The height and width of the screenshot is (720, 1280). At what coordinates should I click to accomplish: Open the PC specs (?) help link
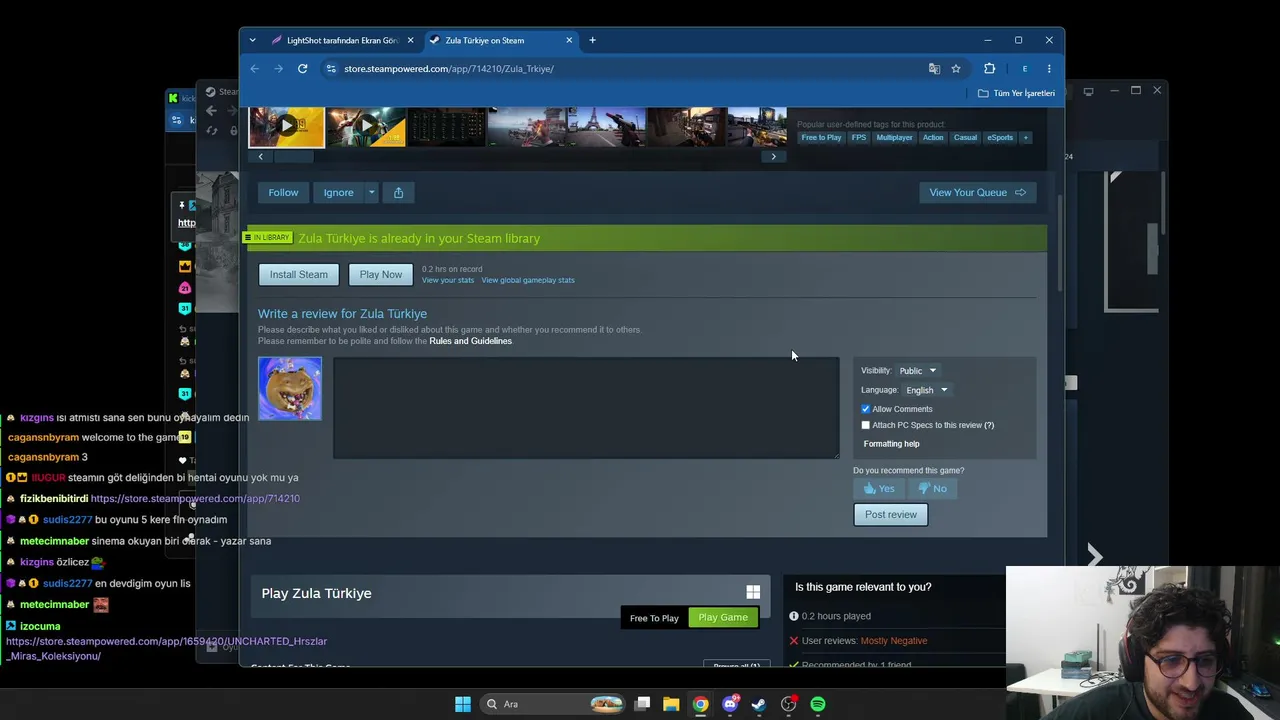989,425
